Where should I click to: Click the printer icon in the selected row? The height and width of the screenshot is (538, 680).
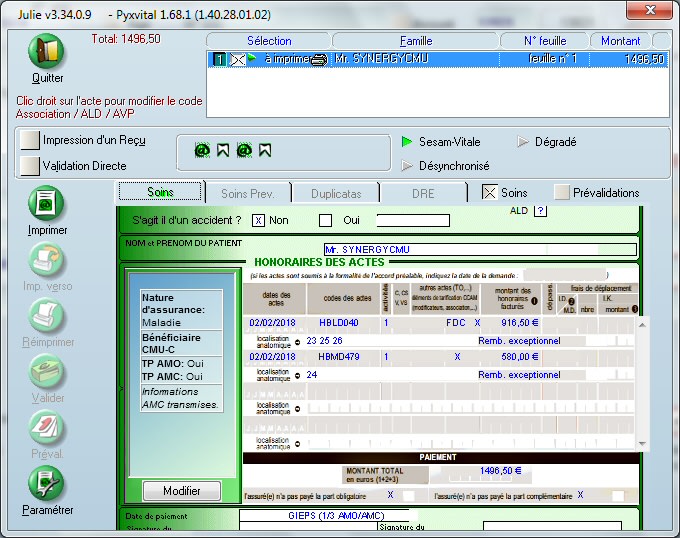[x=319, y=60]
